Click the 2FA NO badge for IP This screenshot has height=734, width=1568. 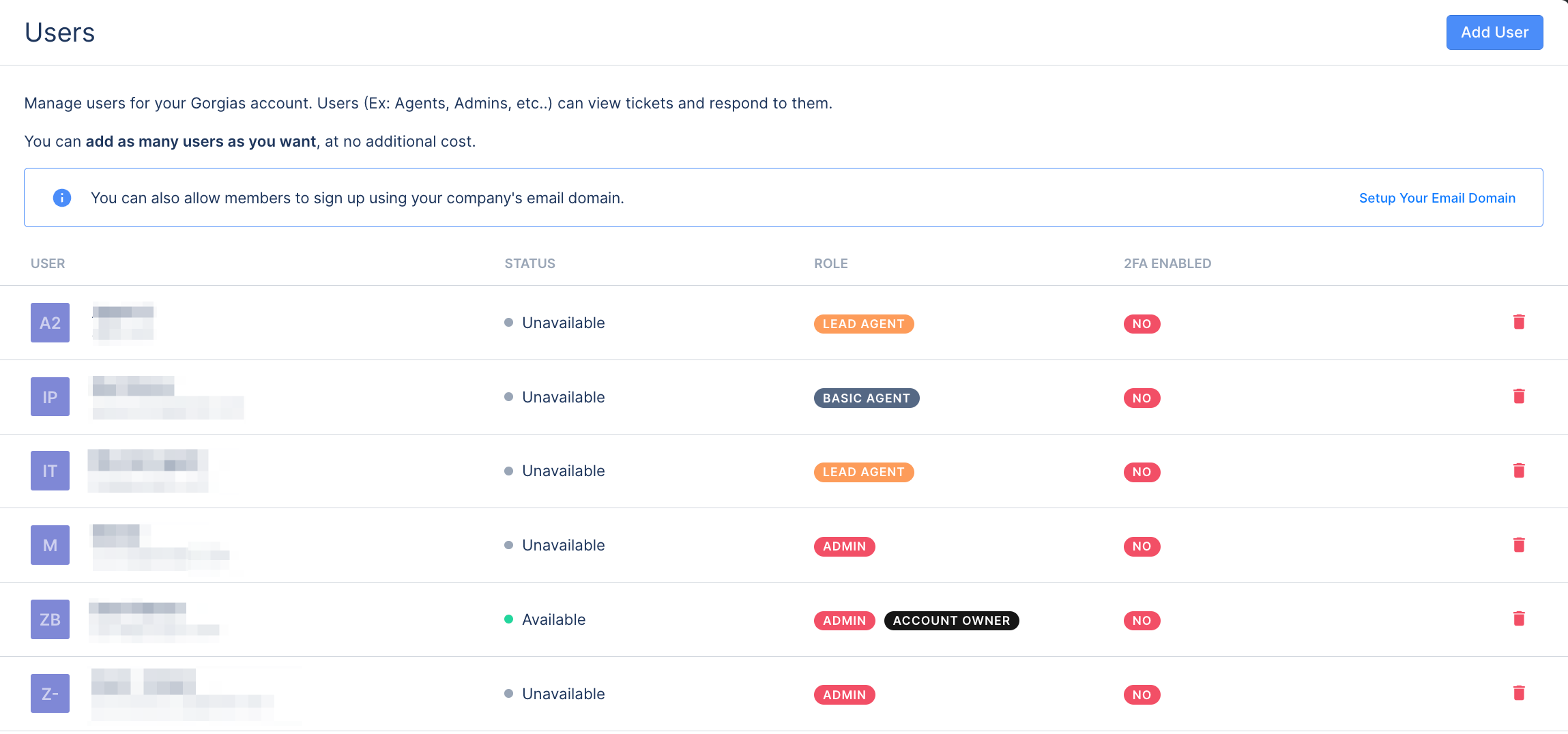click(1142, 398)
